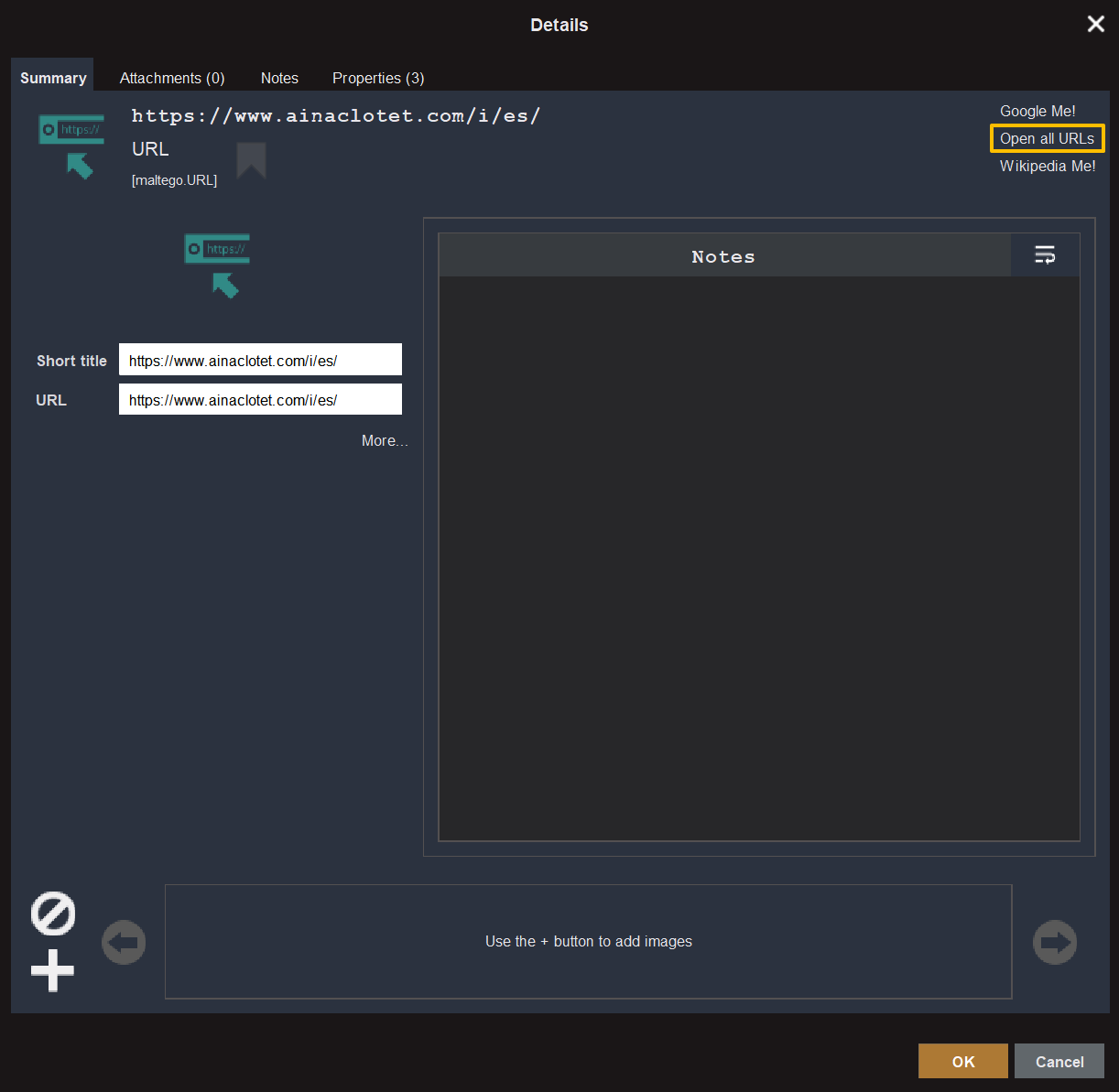
Task: Expand properties via More... link
Action: click(385, 440)
